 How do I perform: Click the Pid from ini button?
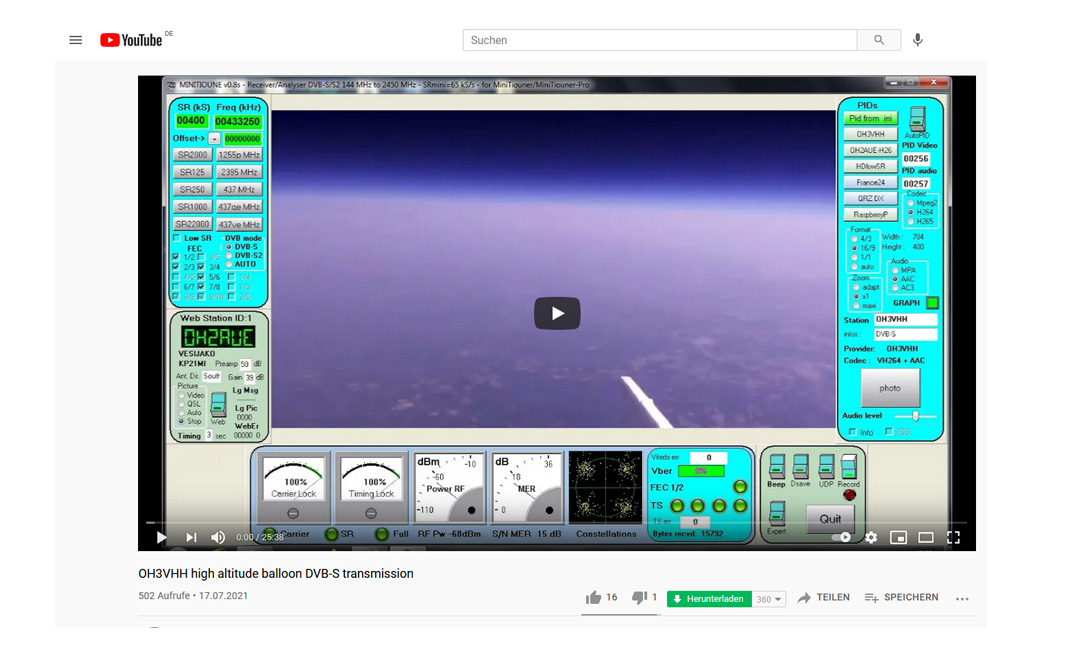point(871,119)
